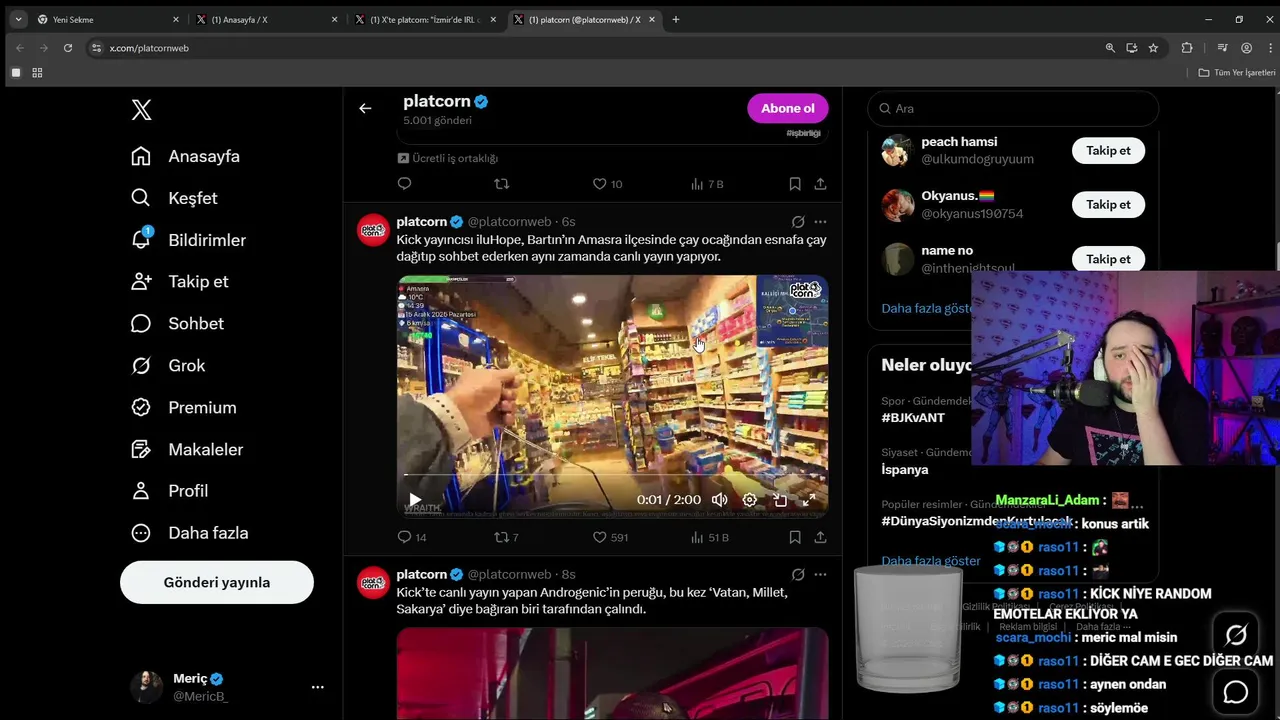
Task: Reply to the Ücretli iş ortaklığı post
Action: coord(404,184)
